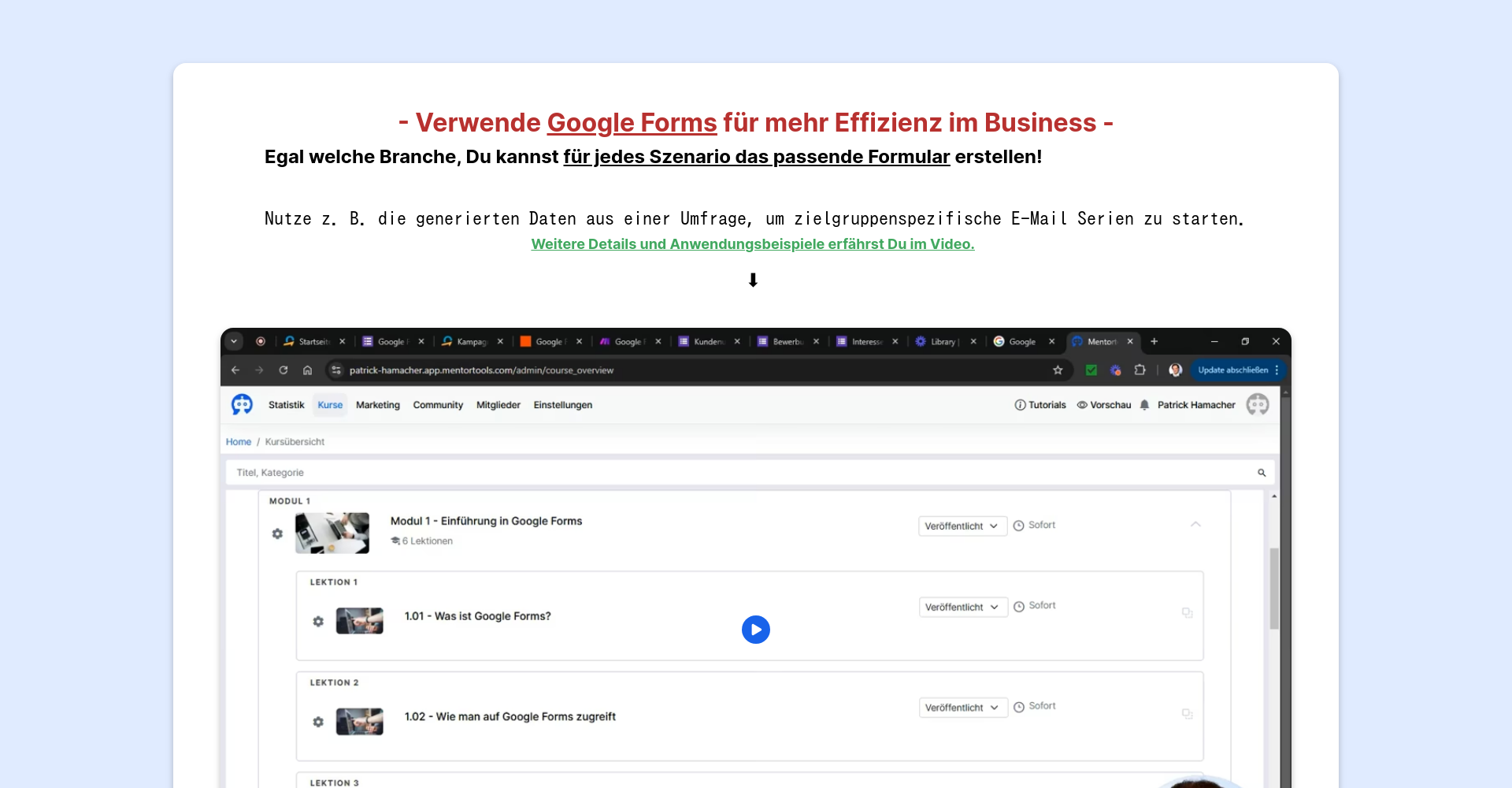The image size is (1512, 788).
Task: Open settings gear for Lektion 1
Action: pos(318,621)
